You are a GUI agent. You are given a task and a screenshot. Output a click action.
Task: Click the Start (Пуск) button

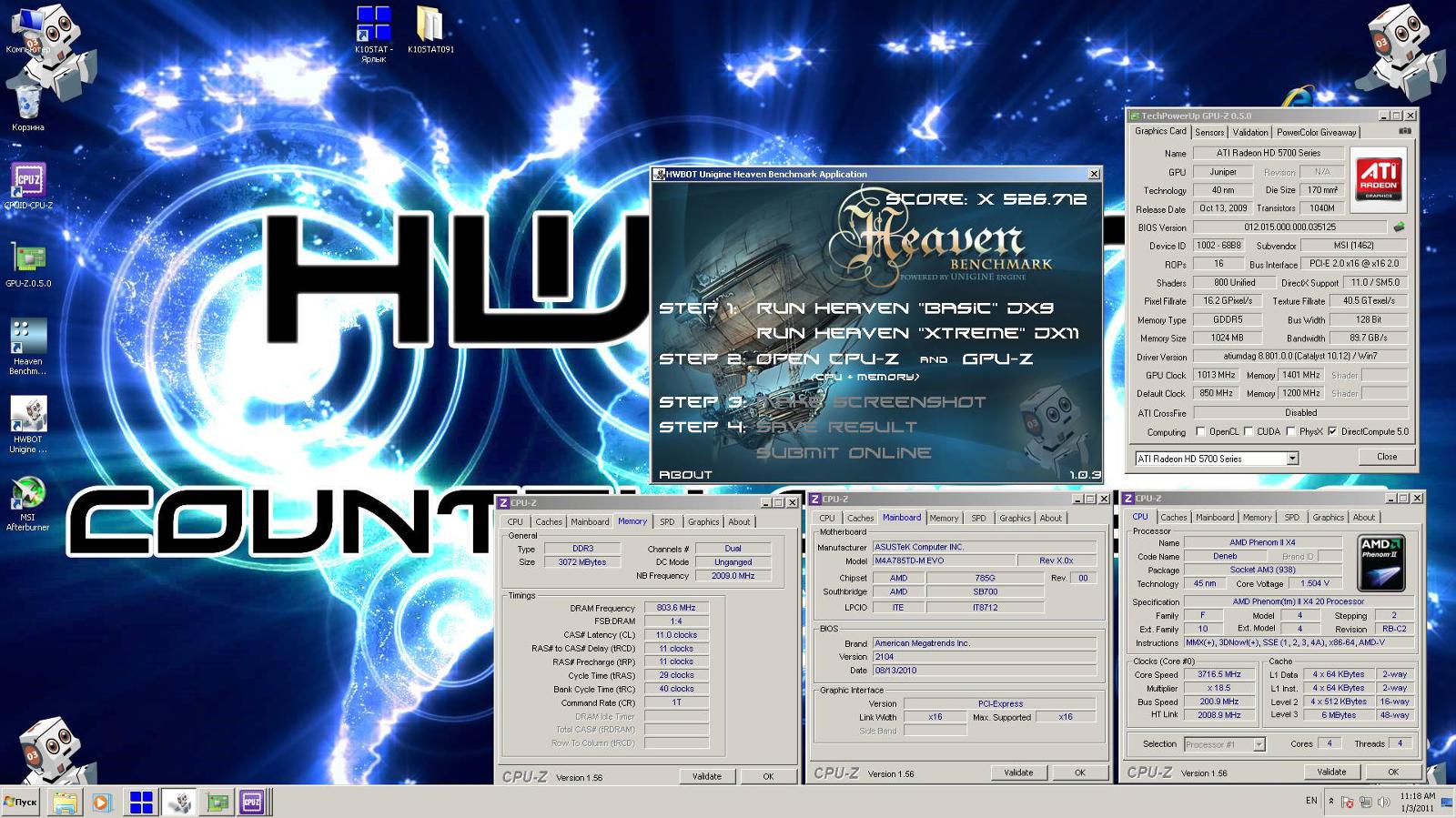click(x=21, y=802)
